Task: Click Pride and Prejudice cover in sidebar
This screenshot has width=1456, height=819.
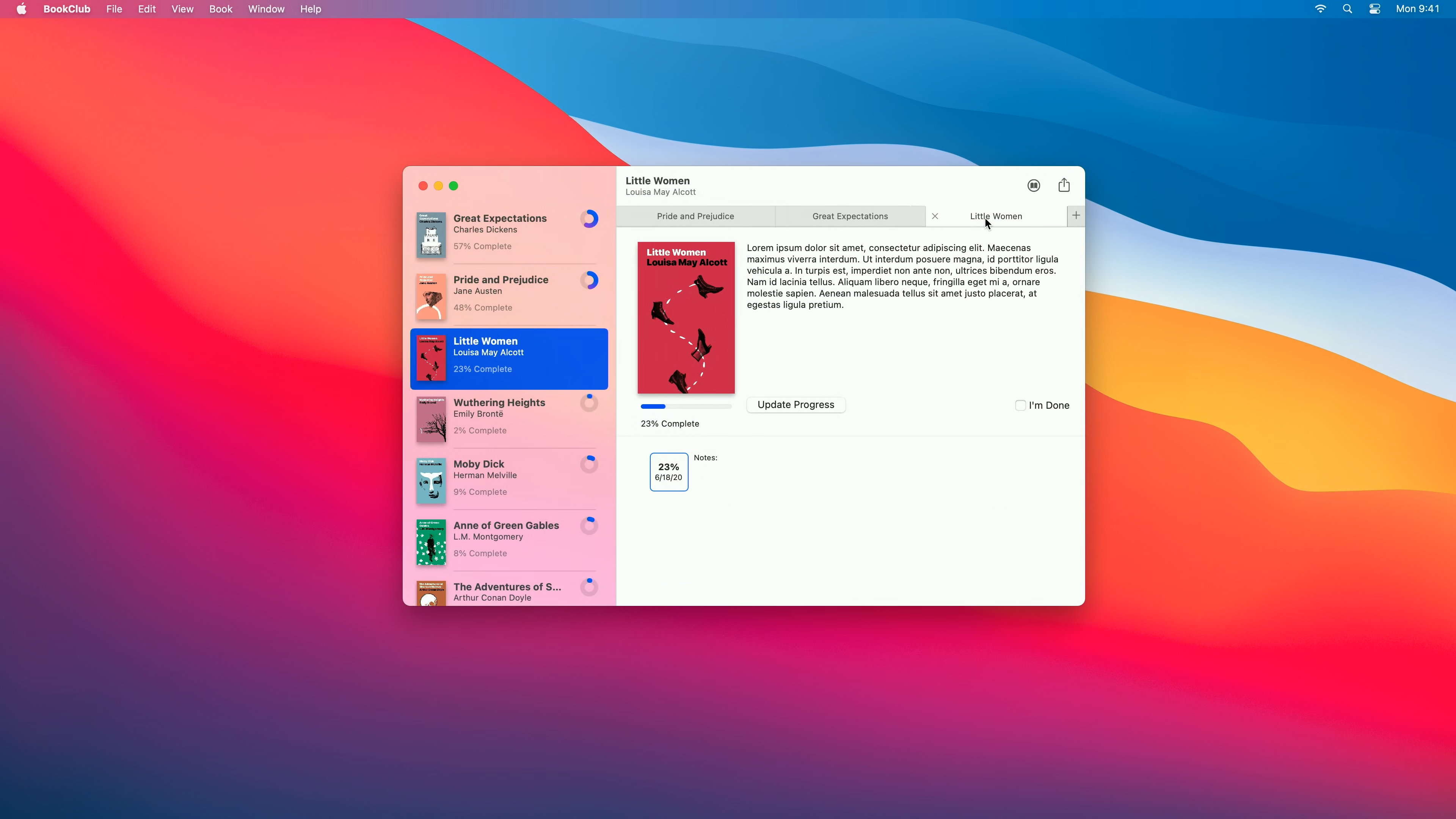Action: (431, 297)
